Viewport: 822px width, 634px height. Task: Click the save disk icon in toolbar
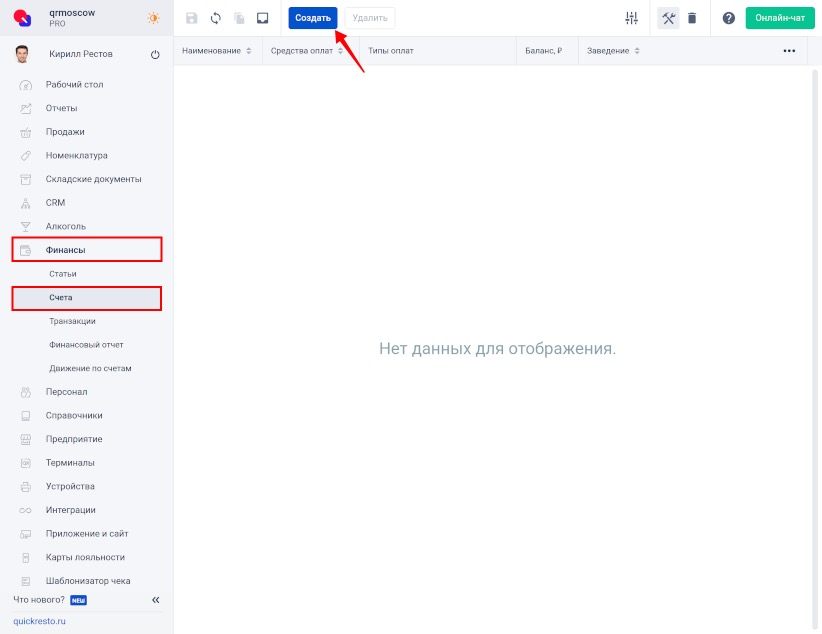coord(192,18)
